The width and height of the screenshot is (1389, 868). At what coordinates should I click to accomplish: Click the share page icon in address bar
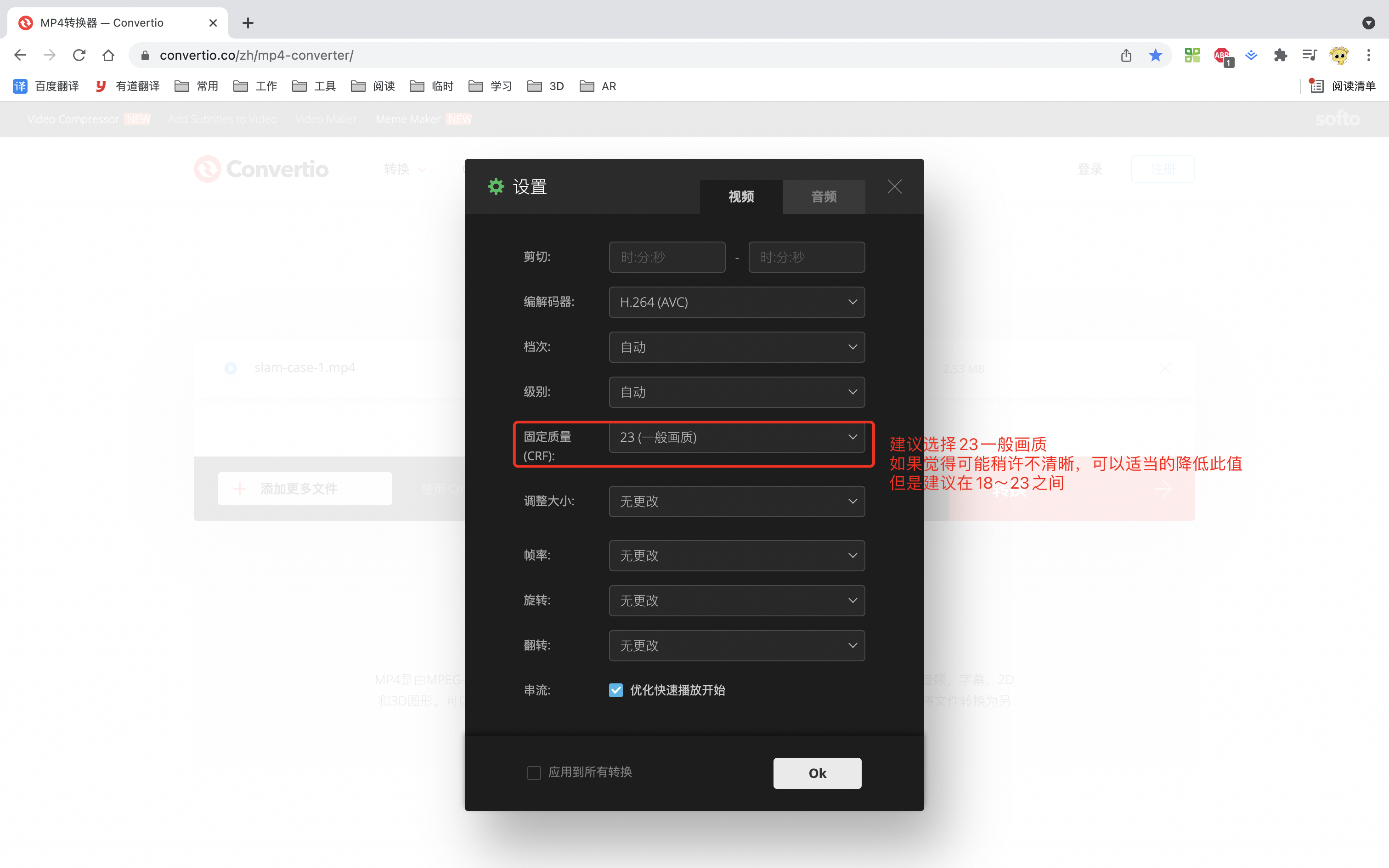pyautogui.click(x=1125, y=55)
